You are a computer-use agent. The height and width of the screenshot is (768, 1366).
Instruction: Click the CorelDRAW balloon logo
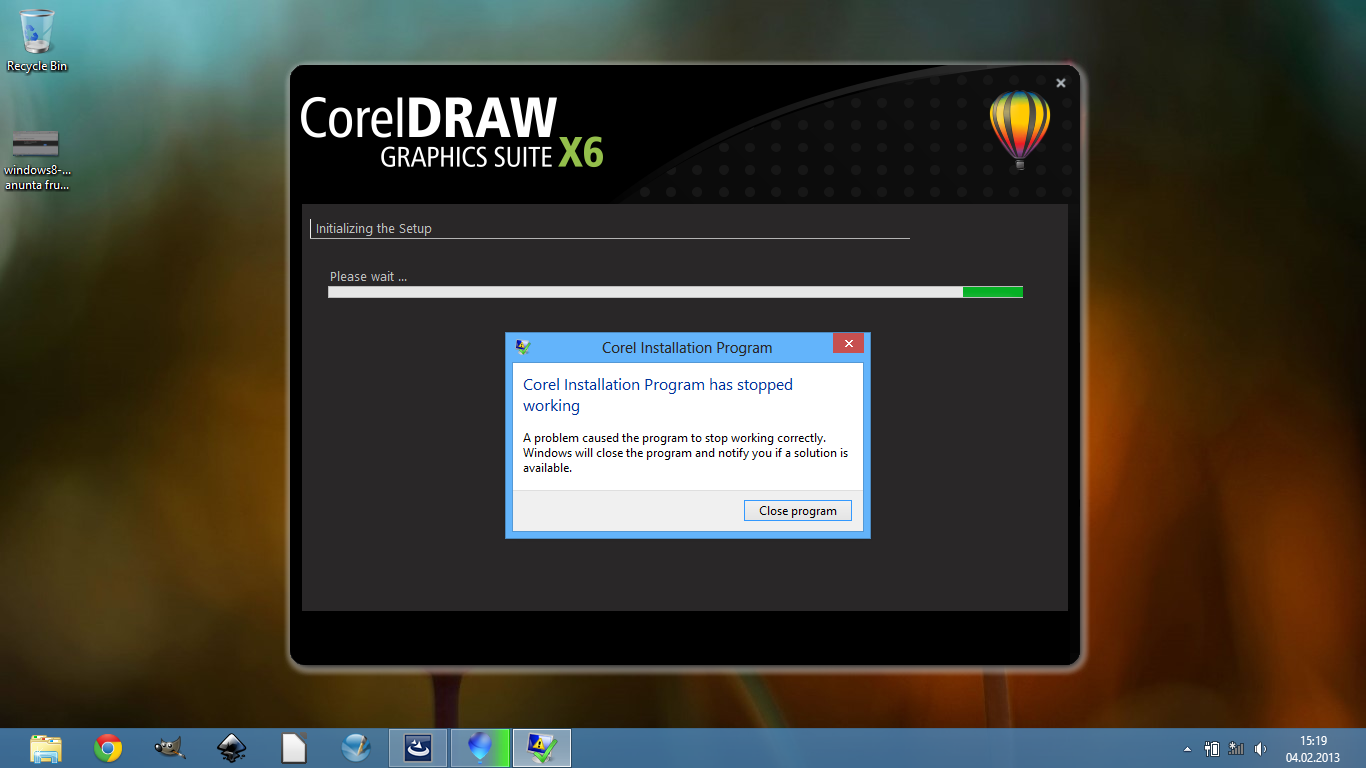click(1019, 128)
